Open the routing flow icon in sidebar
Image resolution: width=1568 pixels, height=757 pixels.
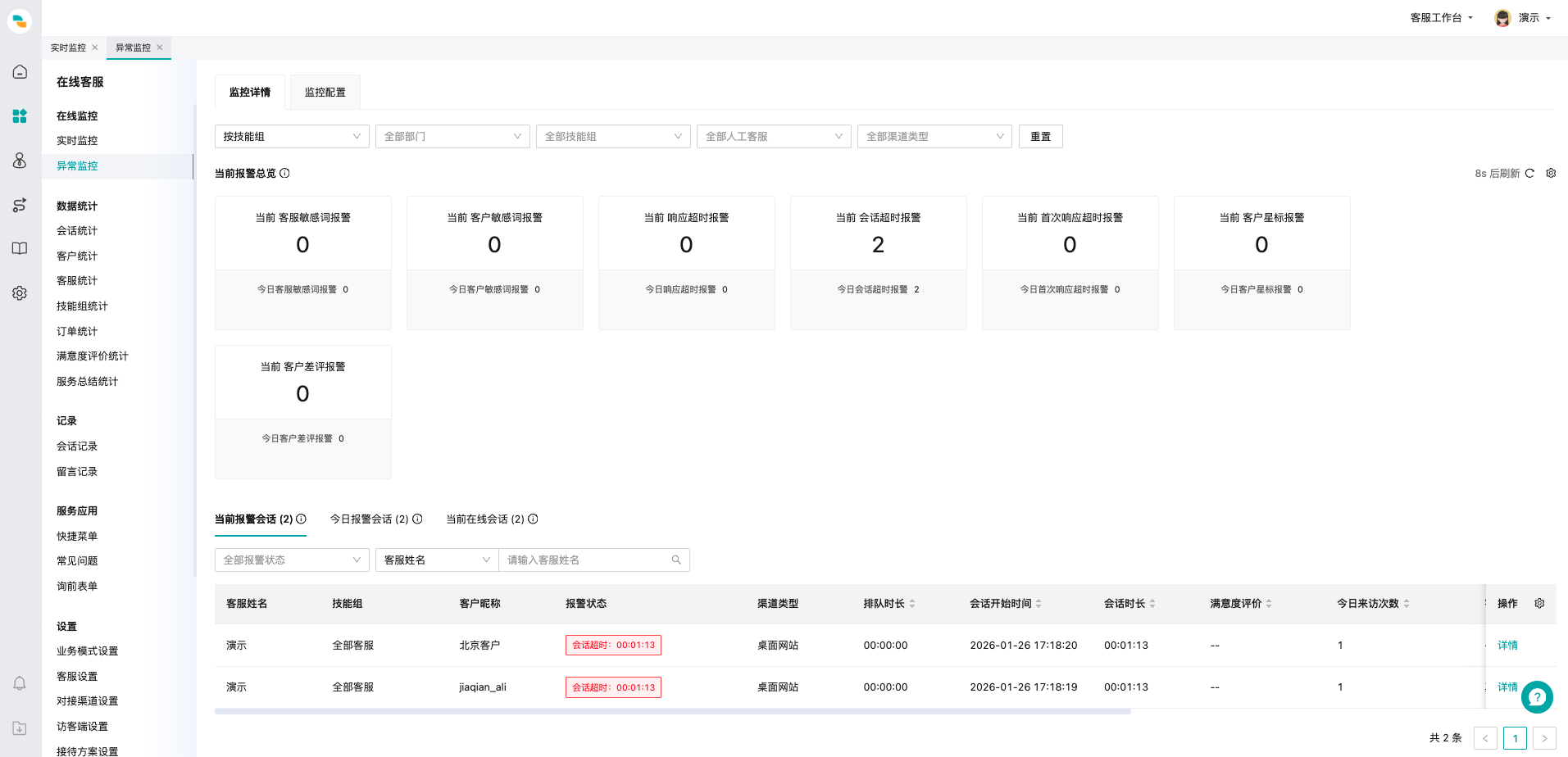pyautogui.click(x=19, y=206)
